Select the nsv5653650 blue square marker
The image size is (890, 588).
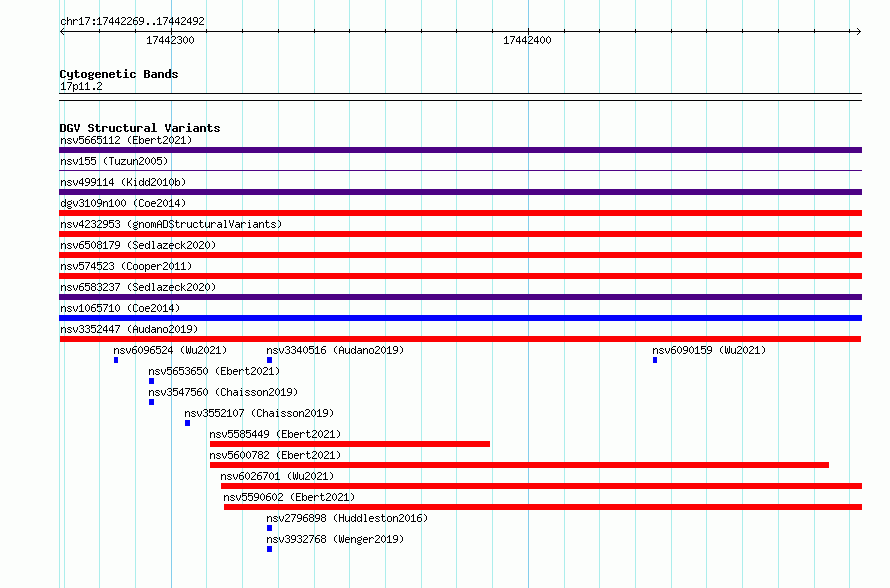152,381
